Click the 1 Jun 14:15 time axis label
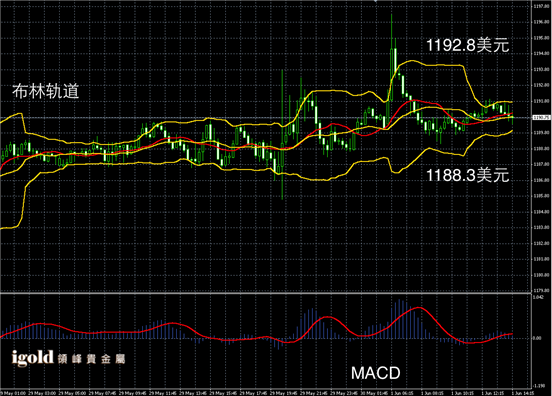The width and height of the screenshot is (552, 396). [523, 393]
